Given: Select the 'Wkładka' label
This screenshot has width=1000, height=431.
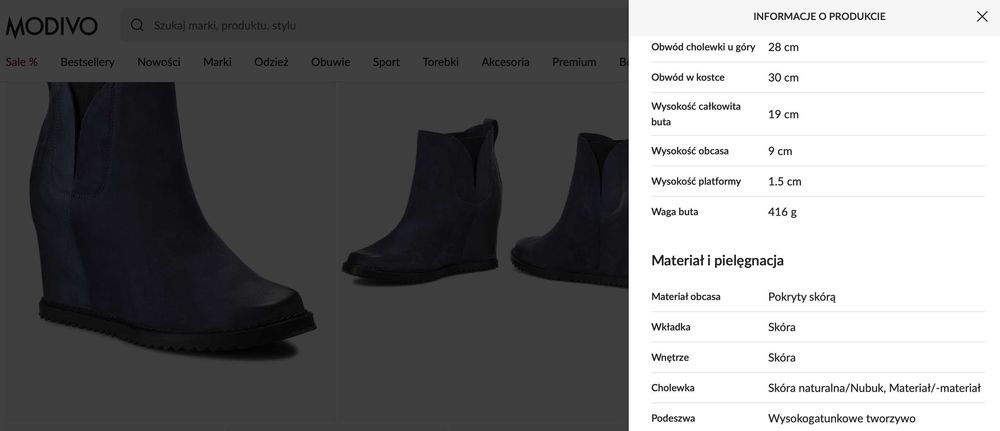Looking at the screenshot, I should click(x=671, y=326).
